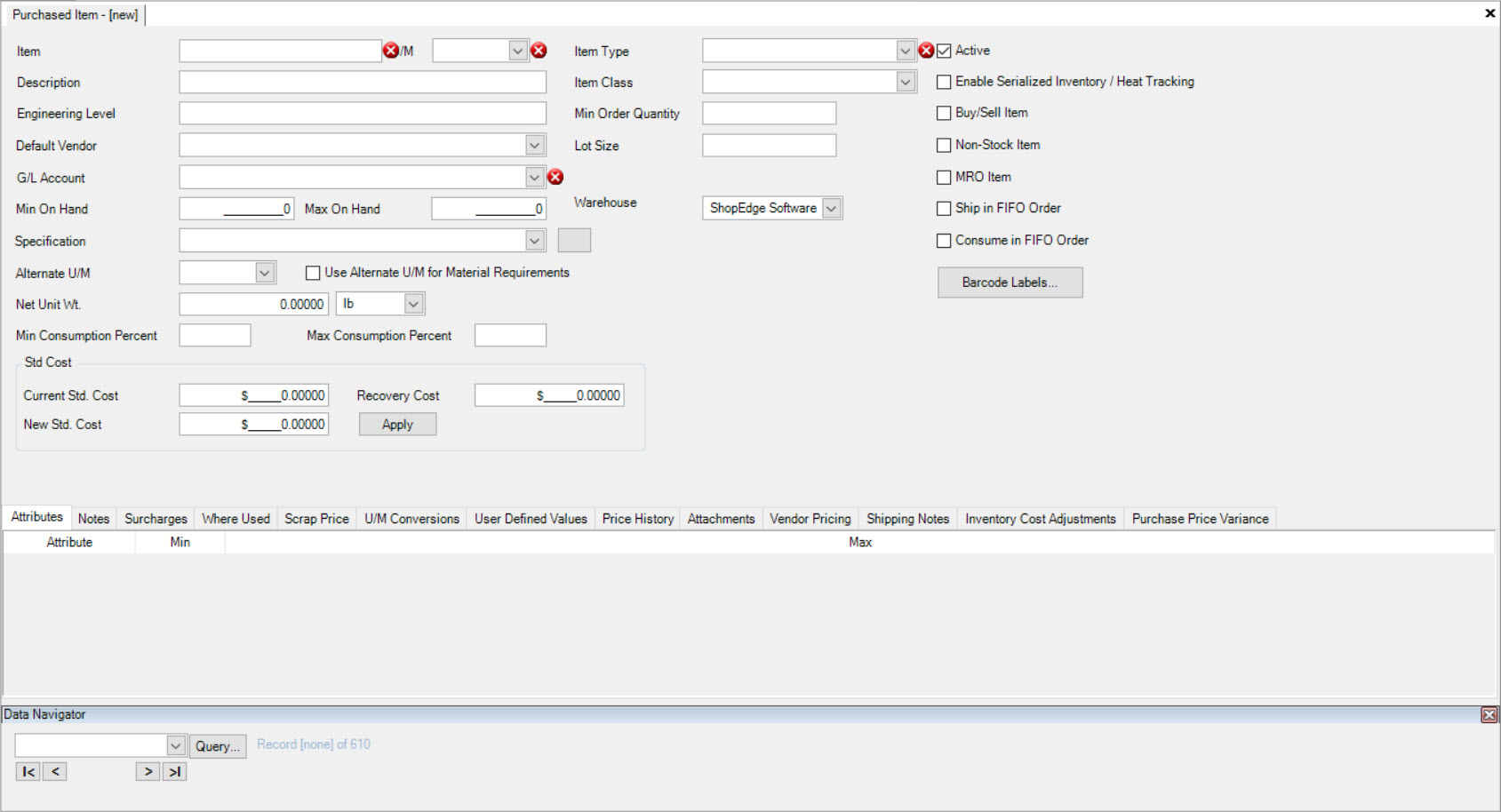Jump to the last record in Data Navigator
1501x812 pixels.
pos(174,771)
